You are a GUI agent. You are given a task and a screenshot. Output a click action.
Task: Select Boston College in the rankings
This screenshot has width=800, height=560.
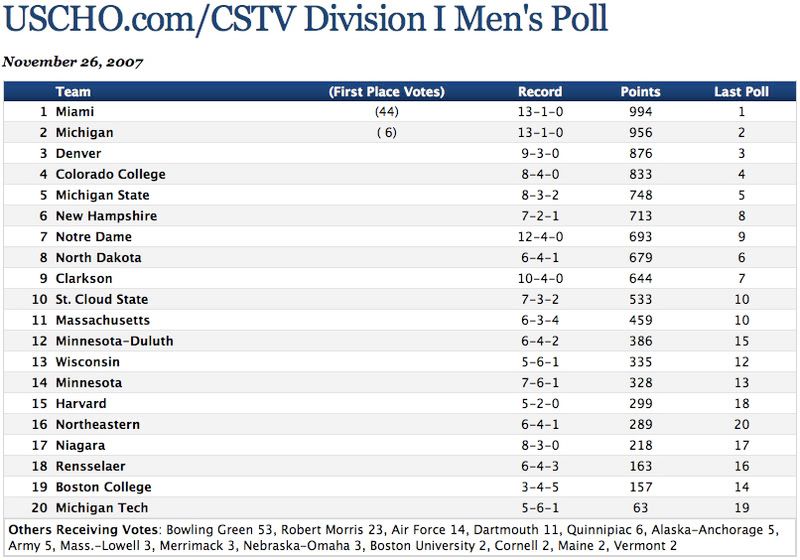103,487
